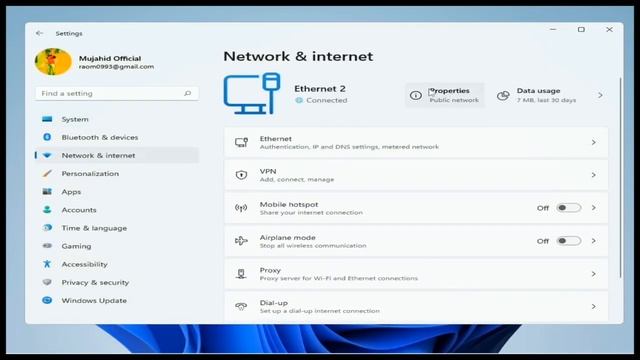Enable Airplane mode switch
The height and width of the screenshot is (360, 640).
coord(569,241)
